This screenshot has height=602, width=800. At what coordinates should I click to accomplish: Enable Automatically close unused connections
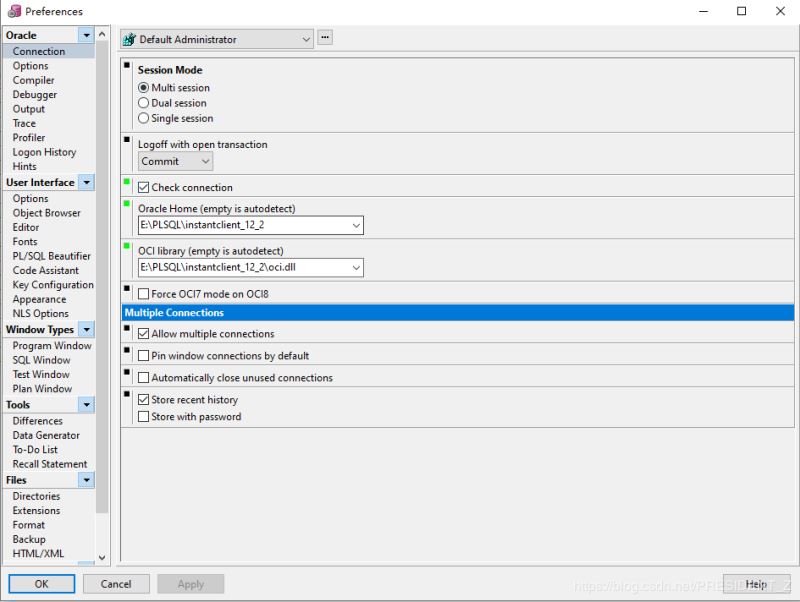click(143, 378)
